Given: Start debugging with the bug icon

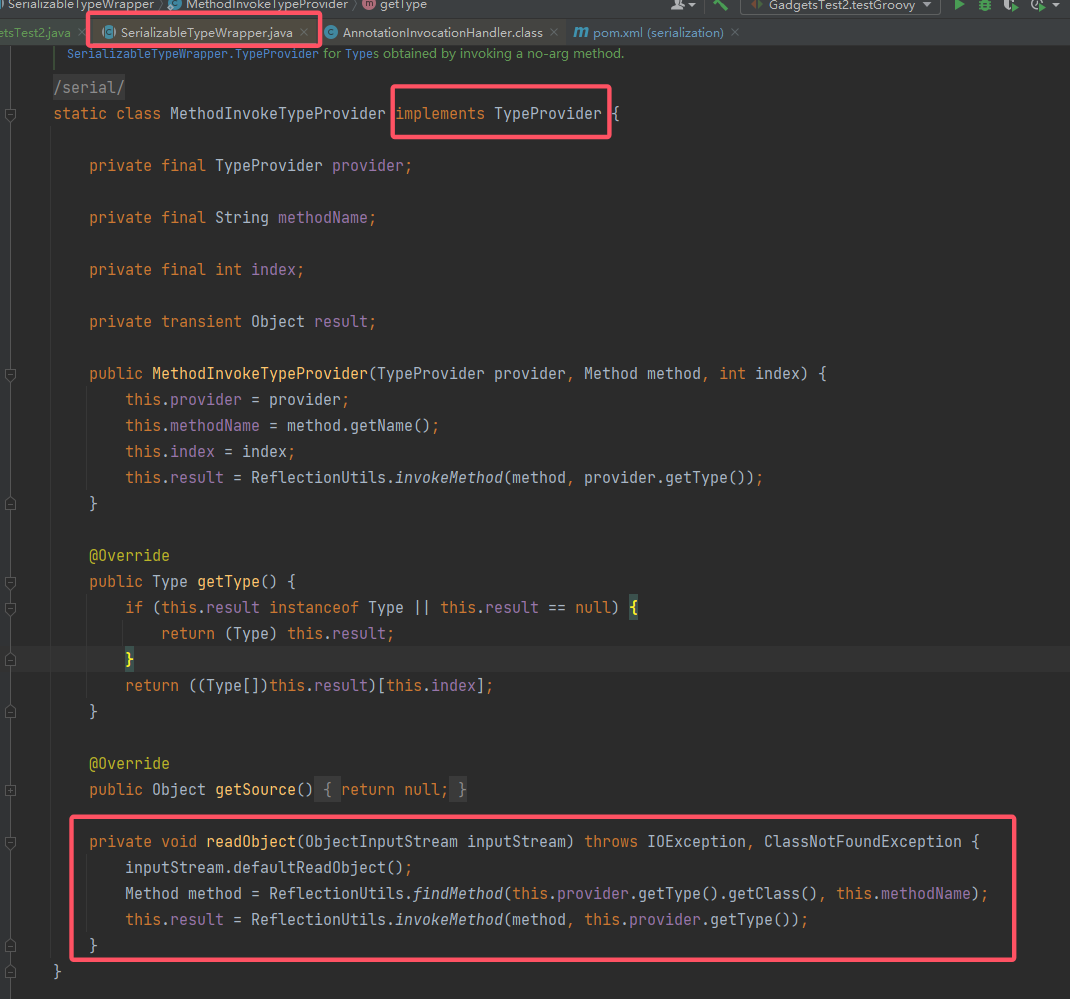Looking at the screenshot, I should tap(985, 5).
